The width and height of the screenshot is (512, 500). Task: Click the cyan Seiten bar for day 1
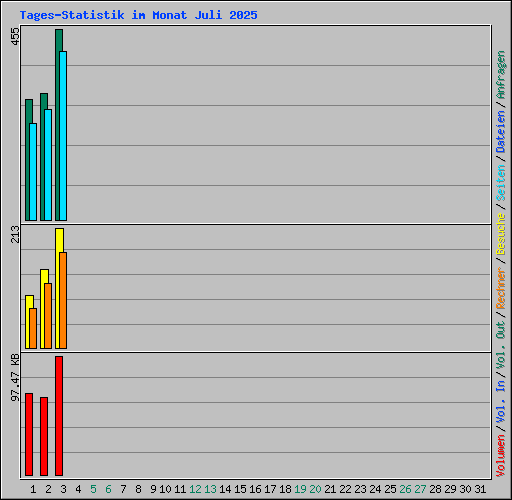[33, 172]
